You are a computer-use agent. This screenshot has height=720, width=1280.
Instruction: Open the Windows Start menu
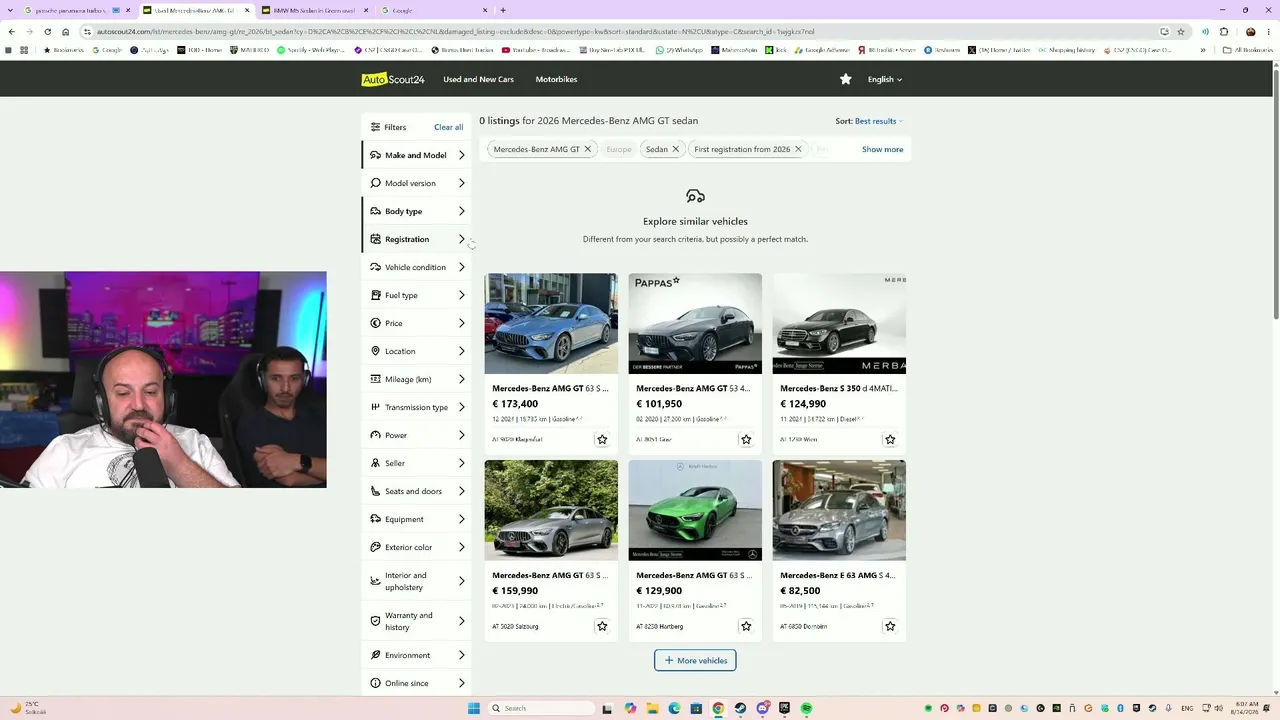click(x=474, y=708)
